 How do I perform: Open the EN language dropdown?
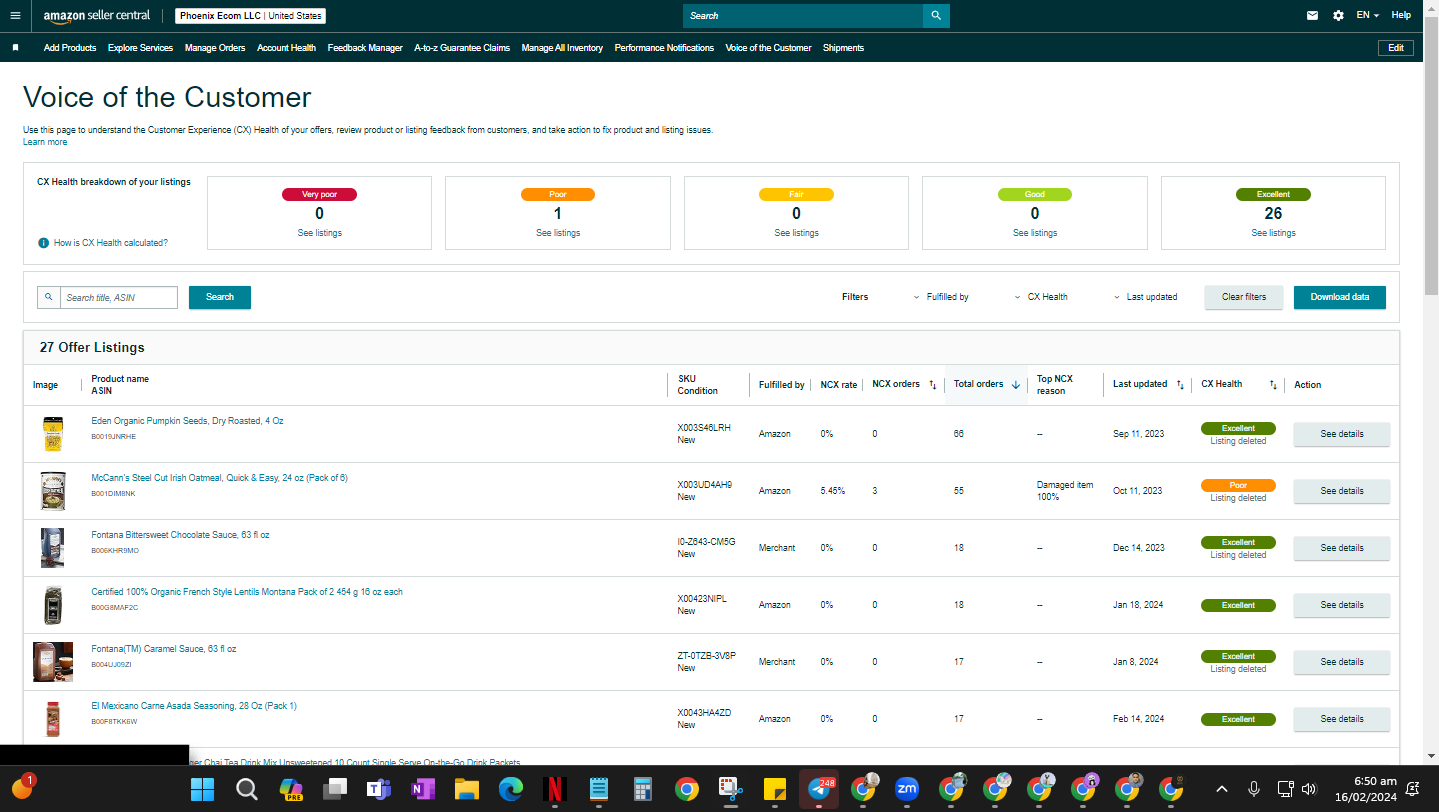(x=1367, y=16)
